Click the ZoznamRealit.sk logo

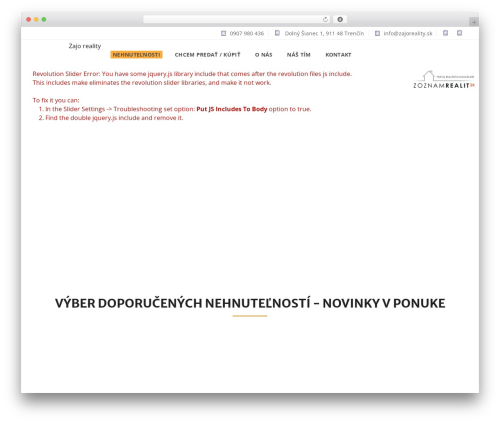[444, 80]
